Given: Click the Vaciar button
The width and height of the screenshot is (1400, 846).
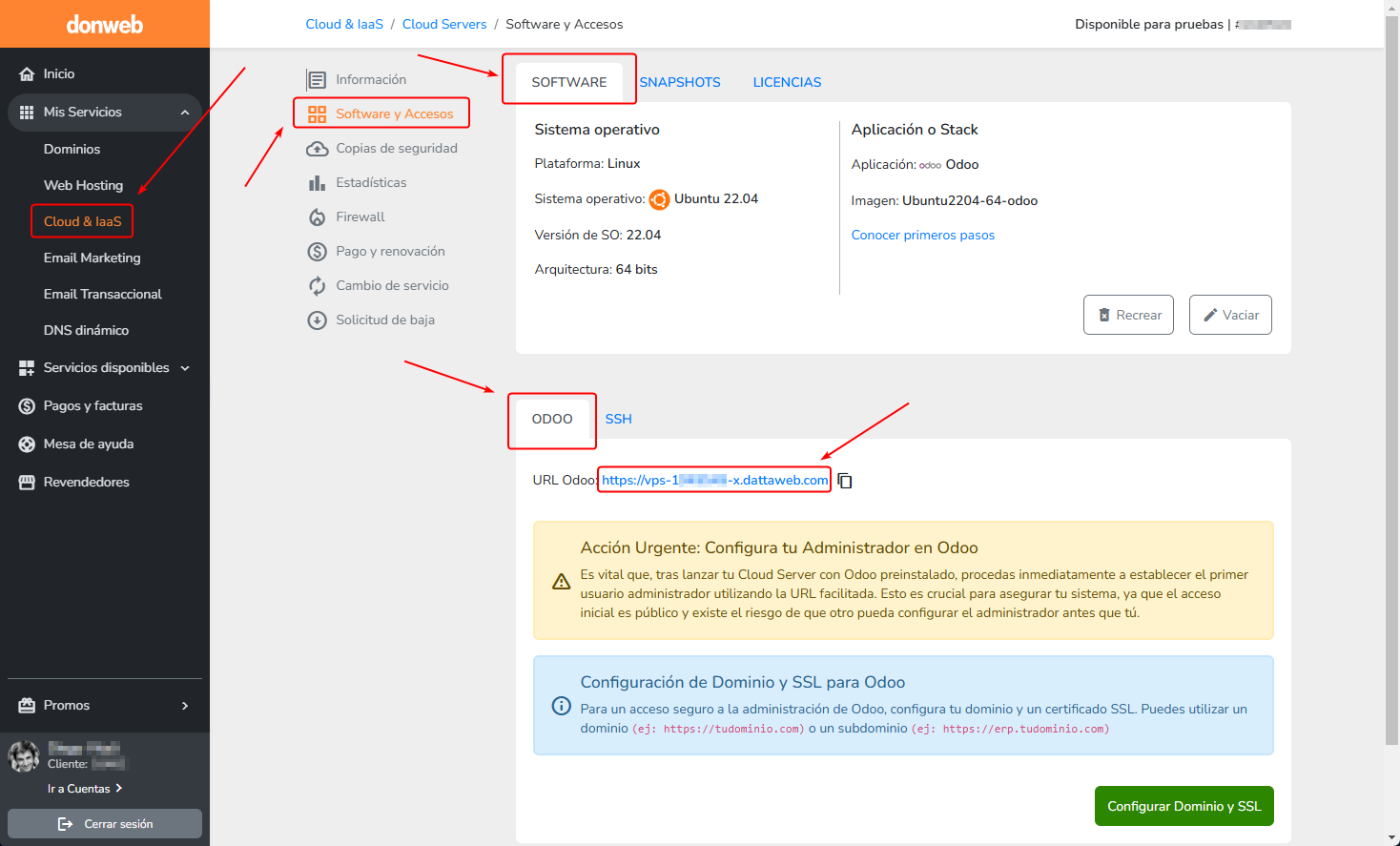Looking at the screenshot, I should [1230, 315].
